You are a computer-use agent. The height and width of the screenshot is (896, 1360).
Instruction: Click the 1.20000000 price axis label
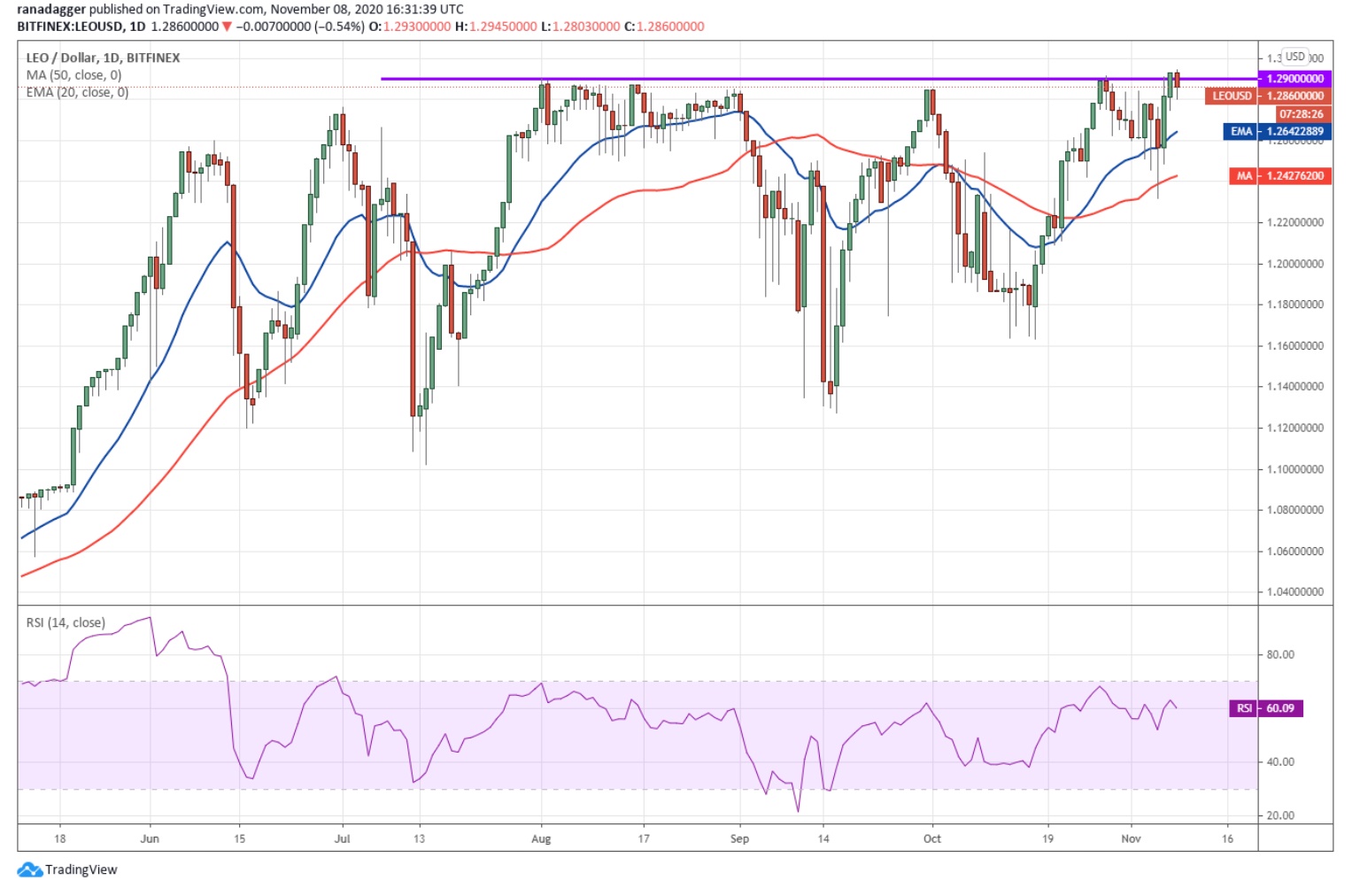click(1294, 264)
